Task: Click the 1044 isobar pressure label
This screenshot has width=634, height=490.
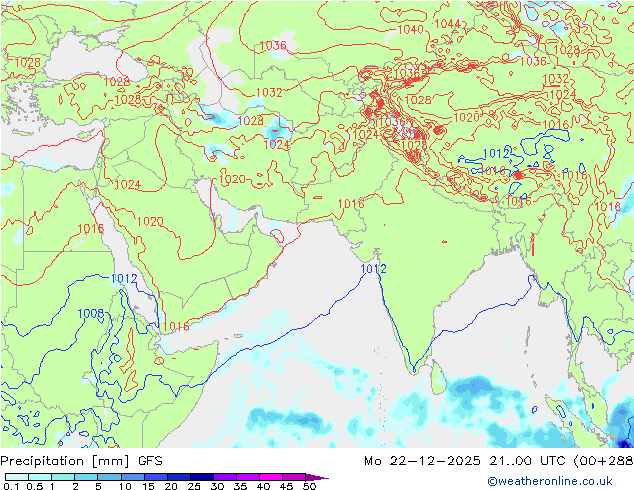Action: [447, 23]
